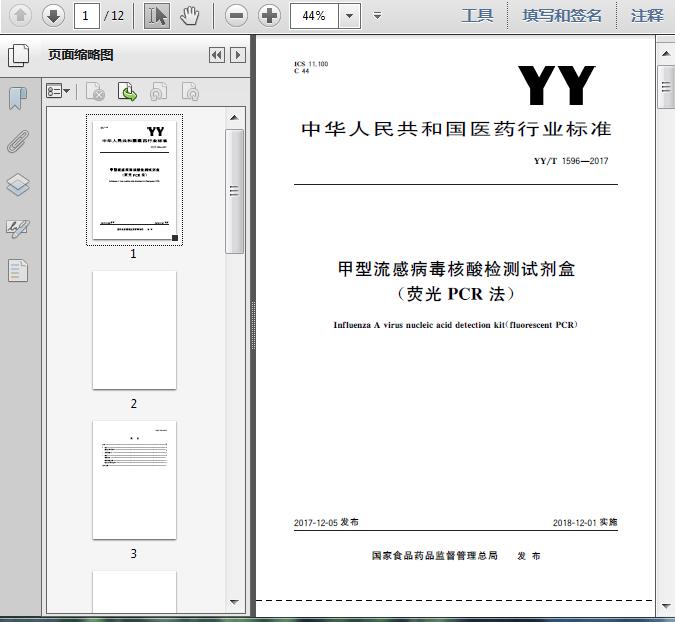Open the 工具 tools pane
The image size is (675, 622).
pos(477,15)
